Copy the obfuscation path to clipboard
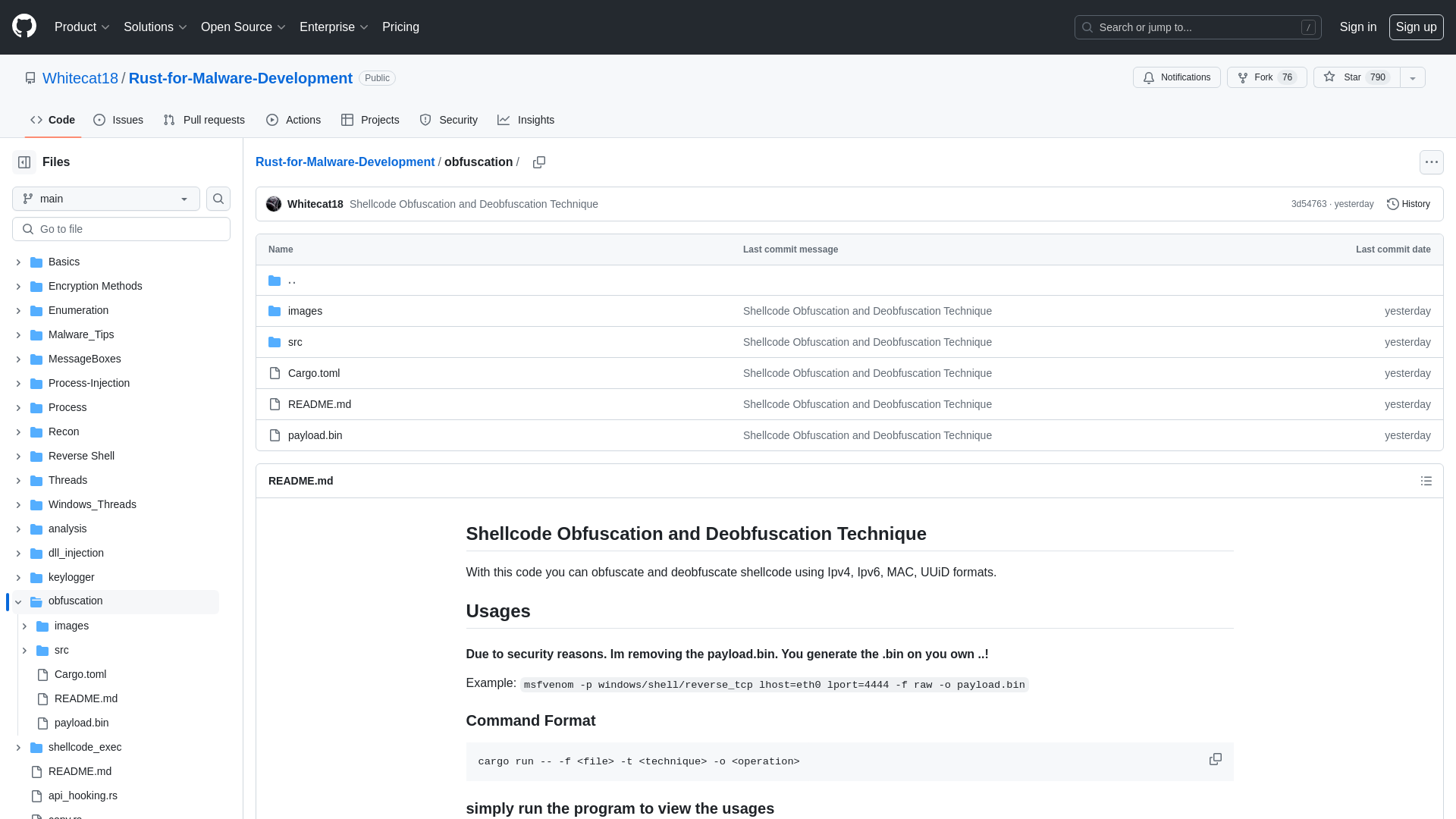The image size is (1456, 819). click(539, 162)
